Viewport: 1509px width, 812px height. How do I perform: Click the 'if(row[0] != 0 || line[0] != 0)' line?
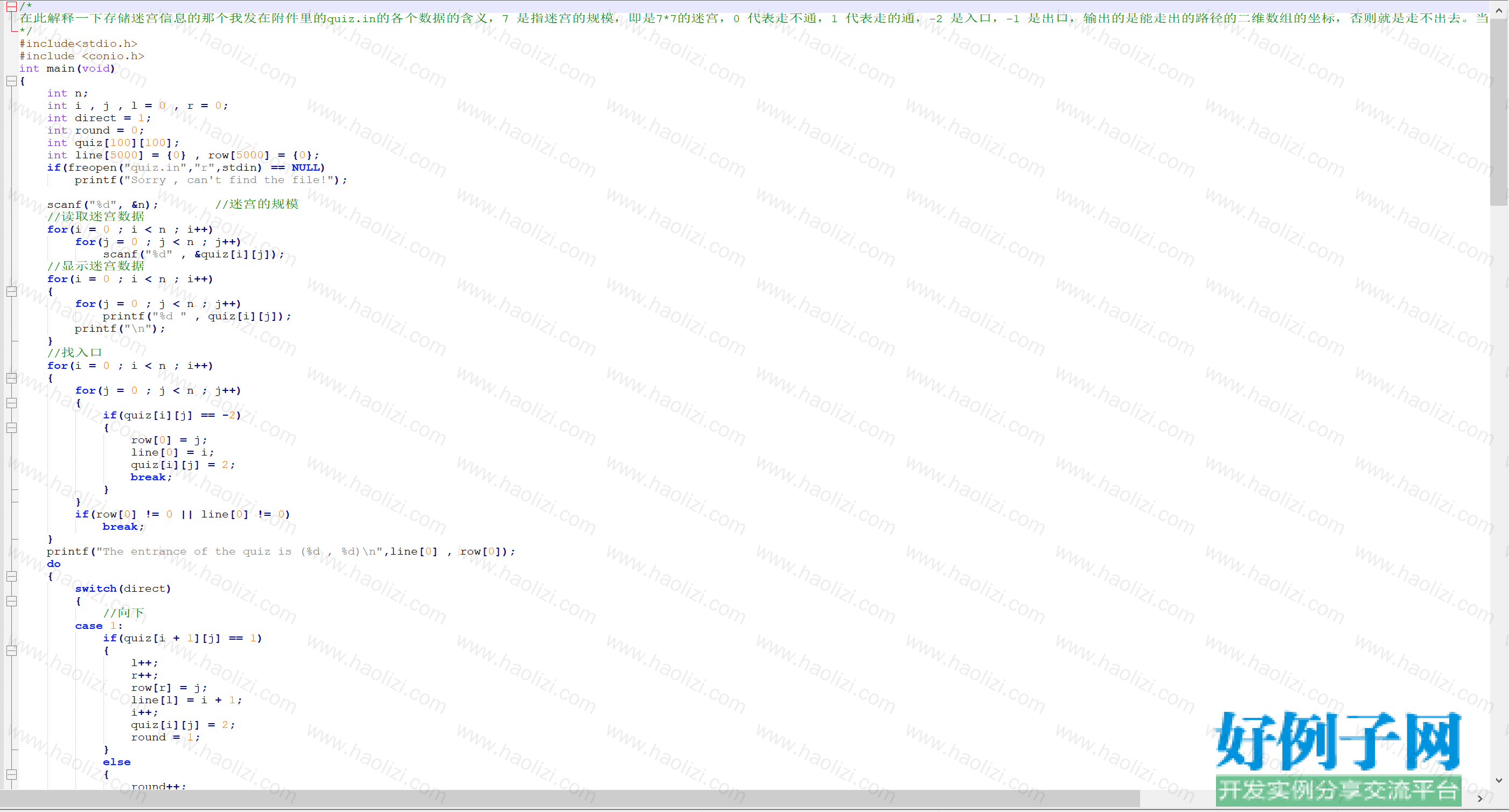coord(182,514)
